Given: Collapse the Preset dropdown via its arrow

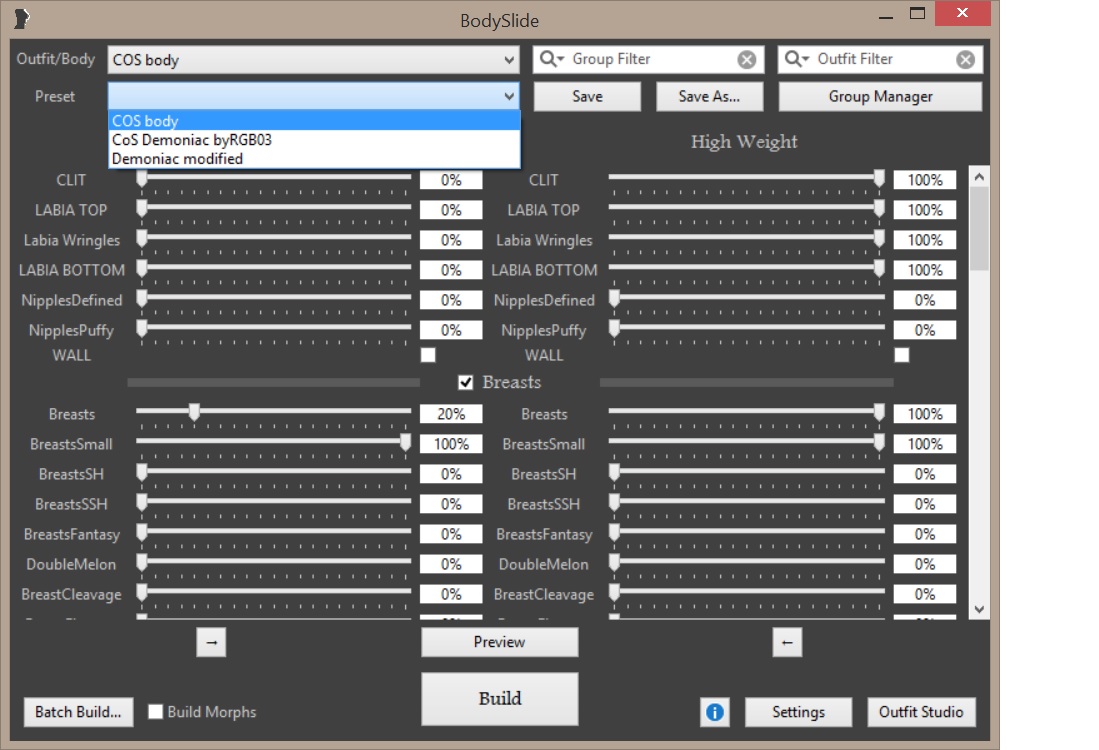Looking at the screenshot, I should click(x=510, y=96).
